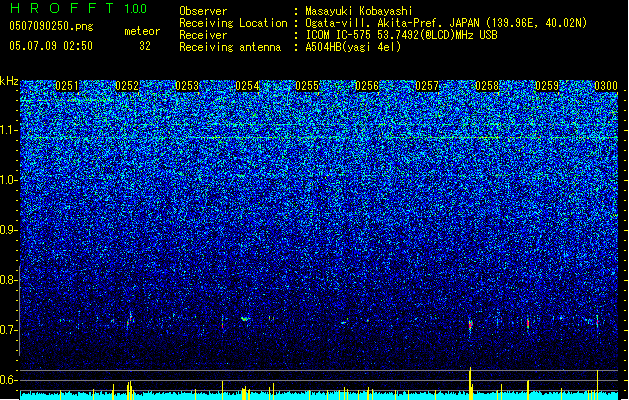629x400 pixels.
Task: Select the A504HB(yagi 4el) antenna text
Action: 353,47
